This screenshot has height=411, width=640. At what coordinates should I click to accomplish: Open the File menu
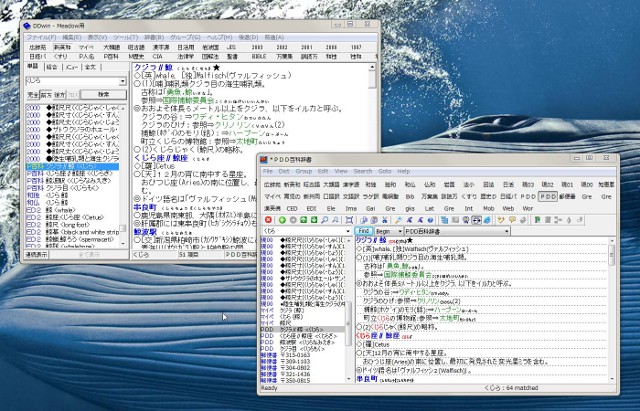pos(268,171)
